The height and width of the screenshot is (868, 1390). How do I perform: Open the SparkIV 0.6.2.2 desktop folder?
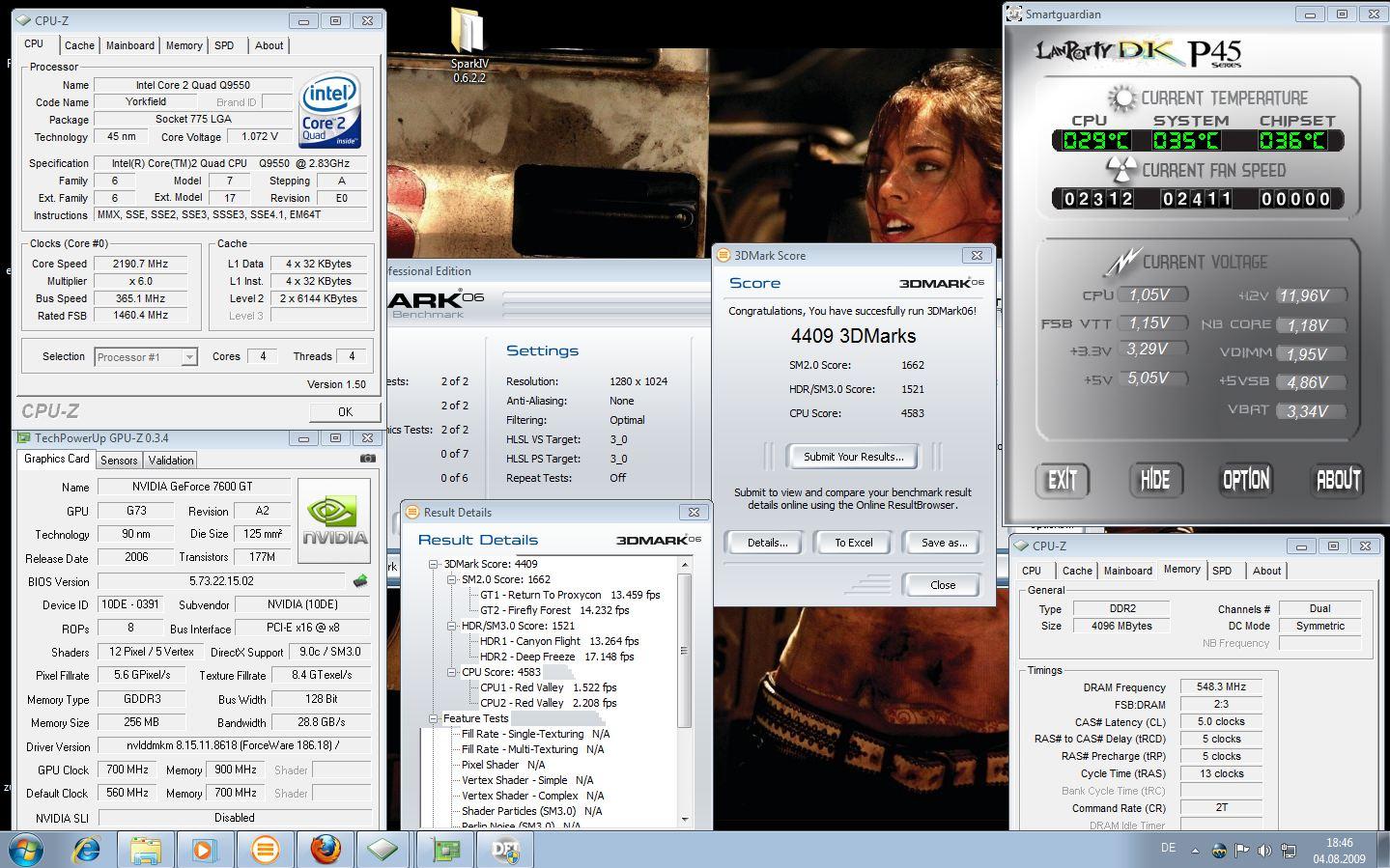pos(469,45)
